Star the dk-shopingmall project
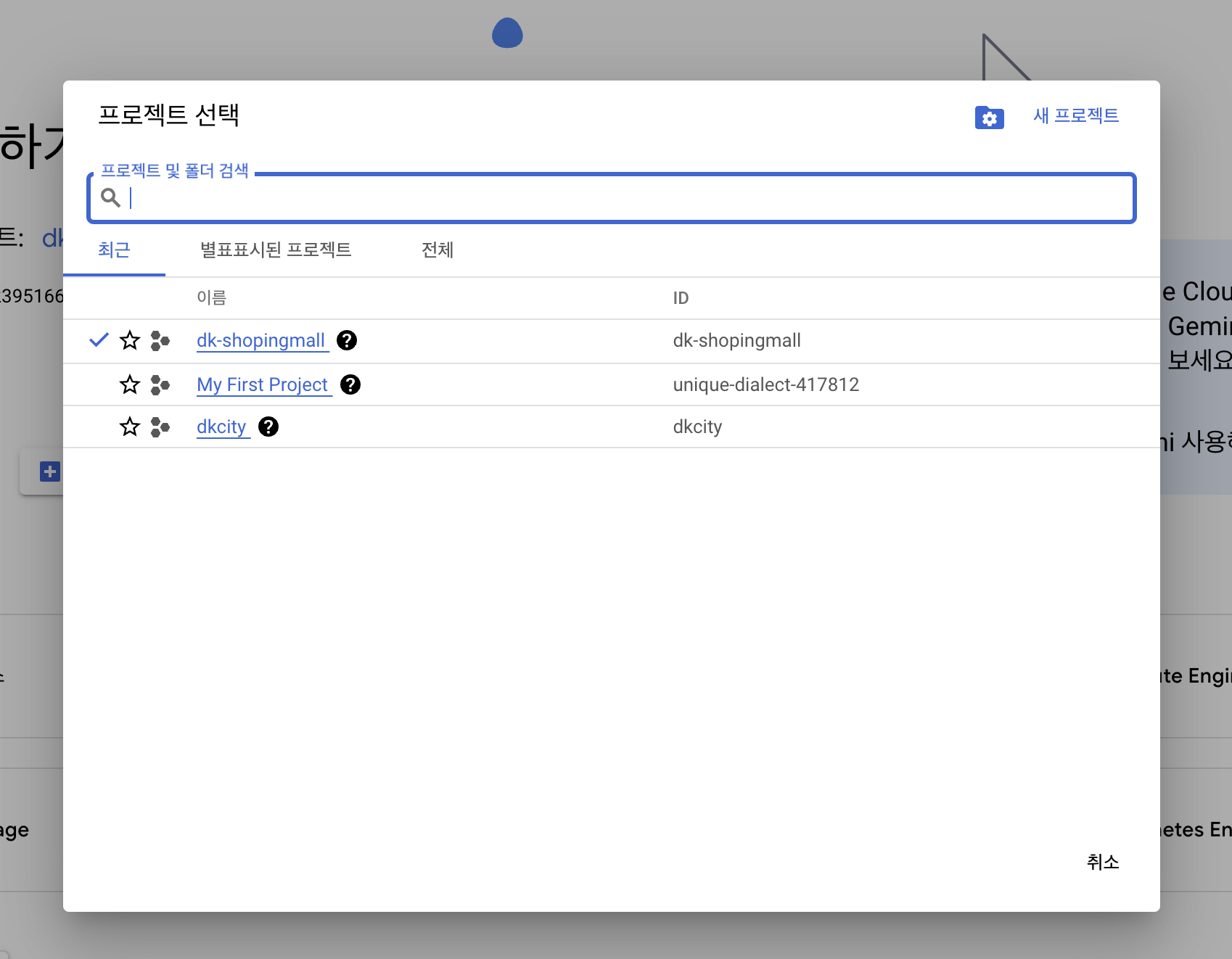Viewport: 1232px width, 959px height. pos(130,340)
